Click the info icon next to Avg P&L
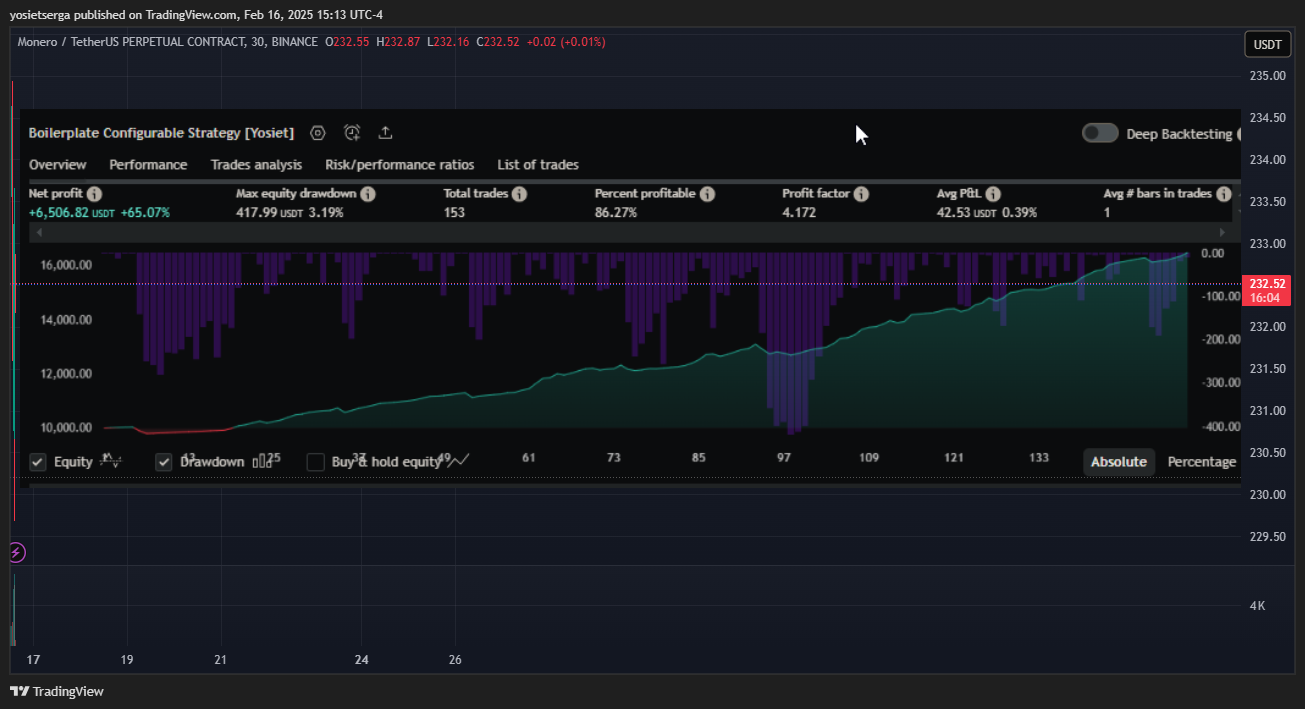 [993, 194]
